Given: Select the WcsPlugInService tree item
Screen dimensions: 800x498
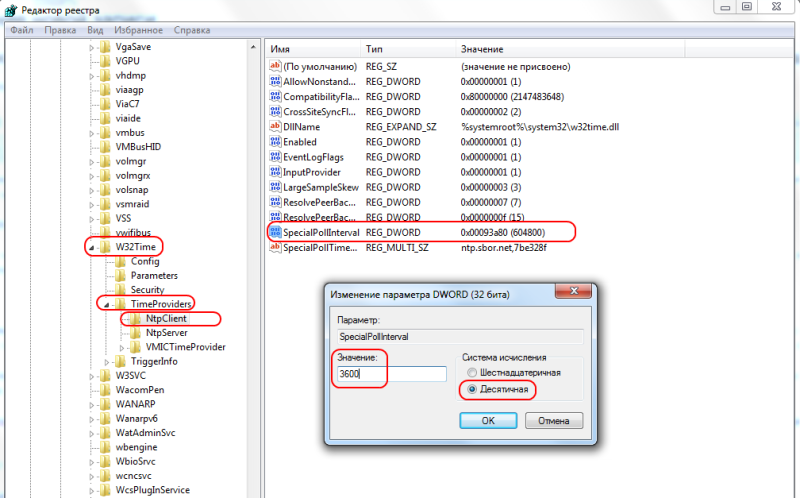Looking at the screenshot, I should 153,490.
